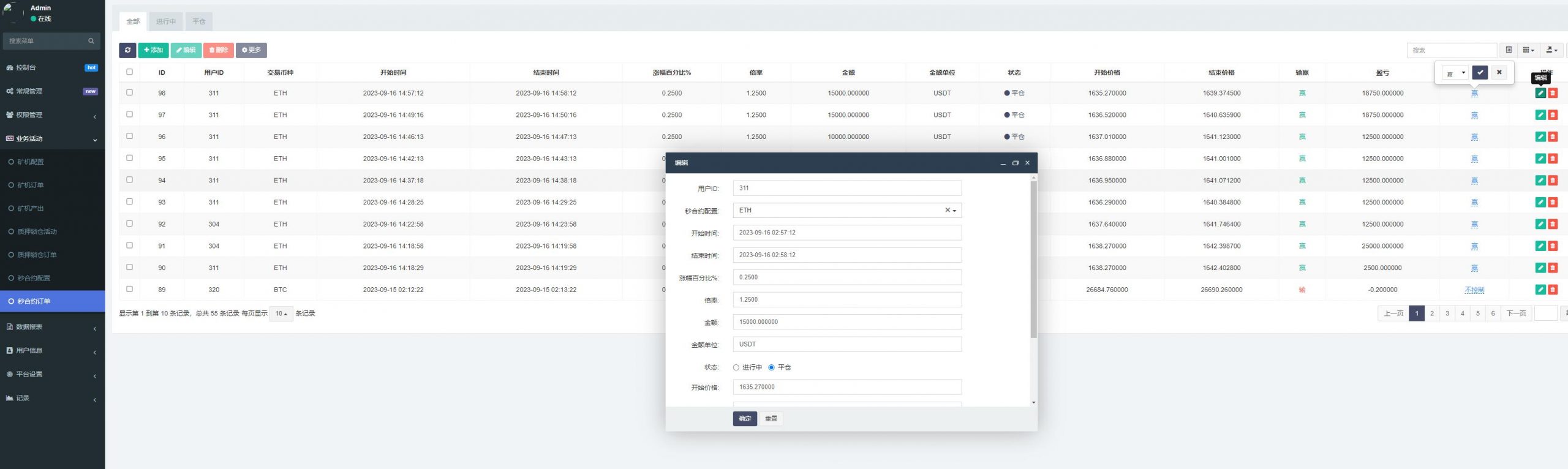
Task: Check the checkbox for row ID 89
Action: coord(129,289)
